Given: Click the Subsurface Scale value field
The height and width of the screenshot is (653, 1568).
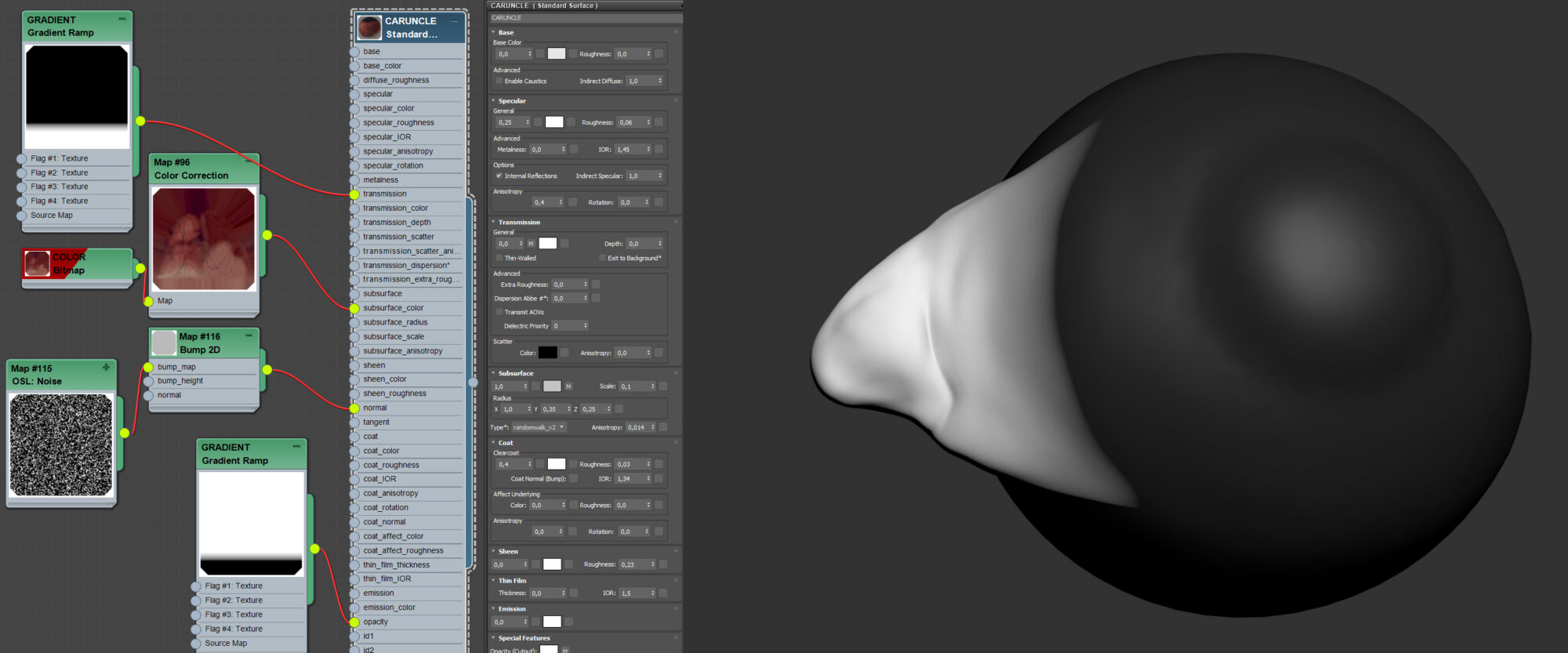Looking at the screenshot, I should tap(637, 386).
